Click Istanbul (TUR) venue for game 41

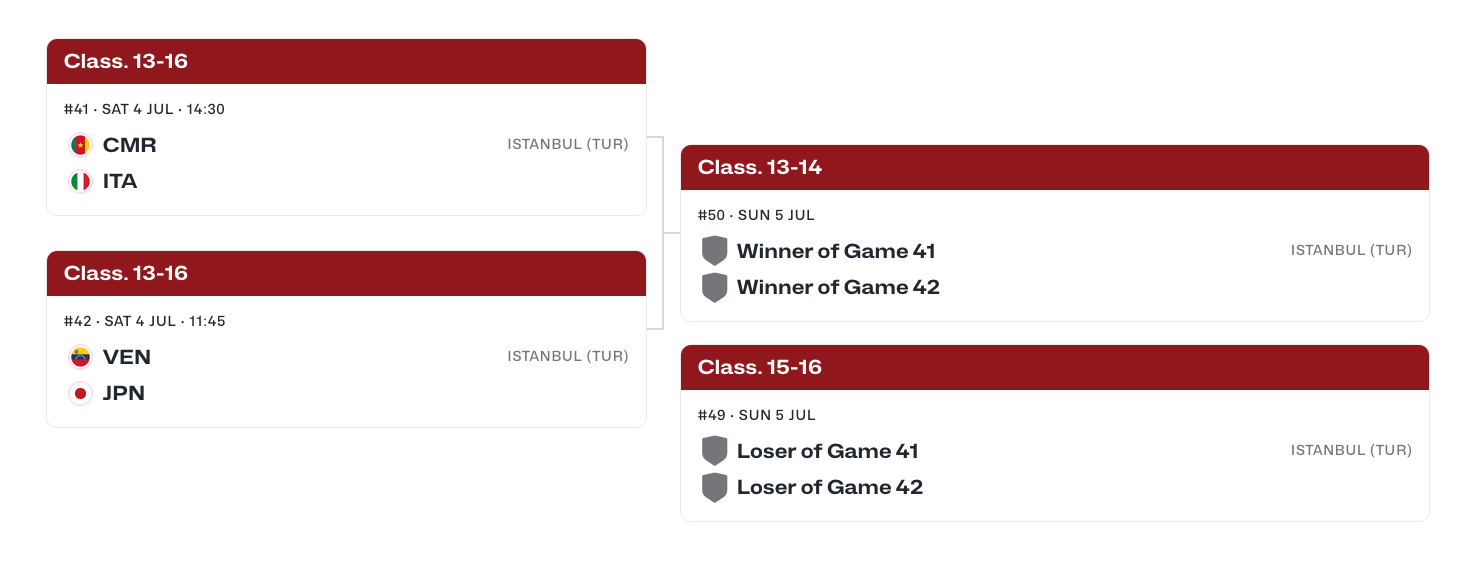568,144
